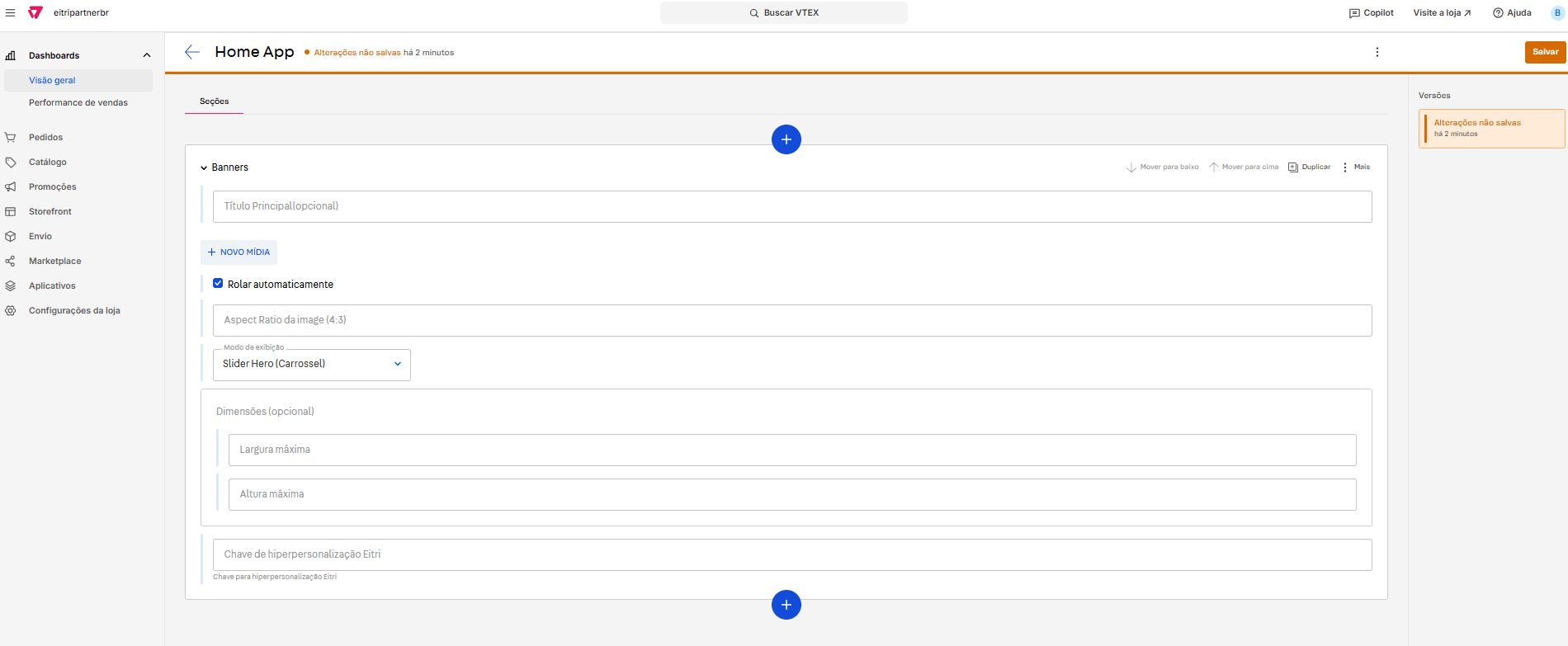Click the NOVO MÍDIA button
Screen dimensions: 1568x646
point(239,252)
